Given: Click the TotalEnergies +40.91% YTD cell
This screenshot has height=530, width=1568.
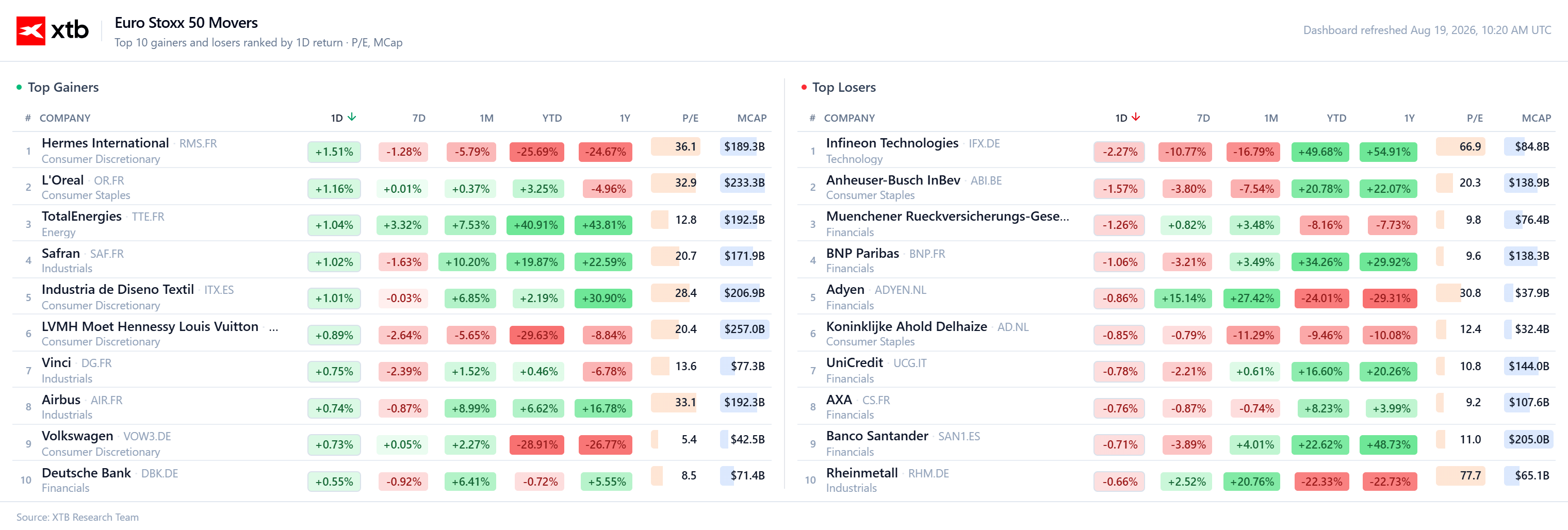Looking at the screenshot, I should coord(535,225).
